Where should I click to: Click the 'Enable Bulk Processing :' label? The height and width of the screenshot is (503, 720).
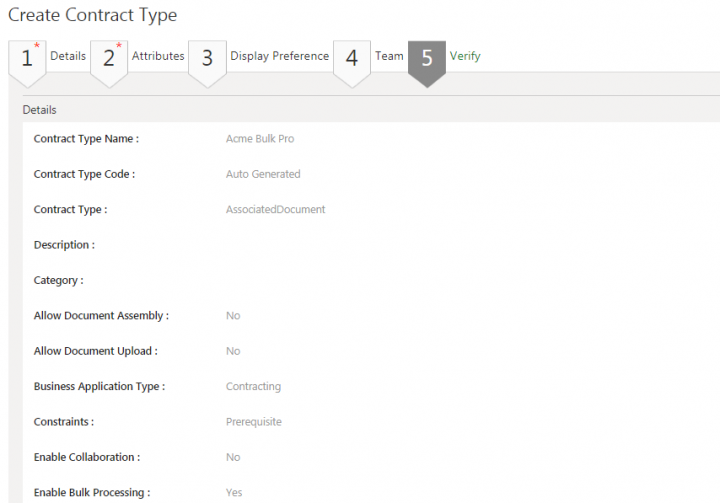[x=92, y=492]
